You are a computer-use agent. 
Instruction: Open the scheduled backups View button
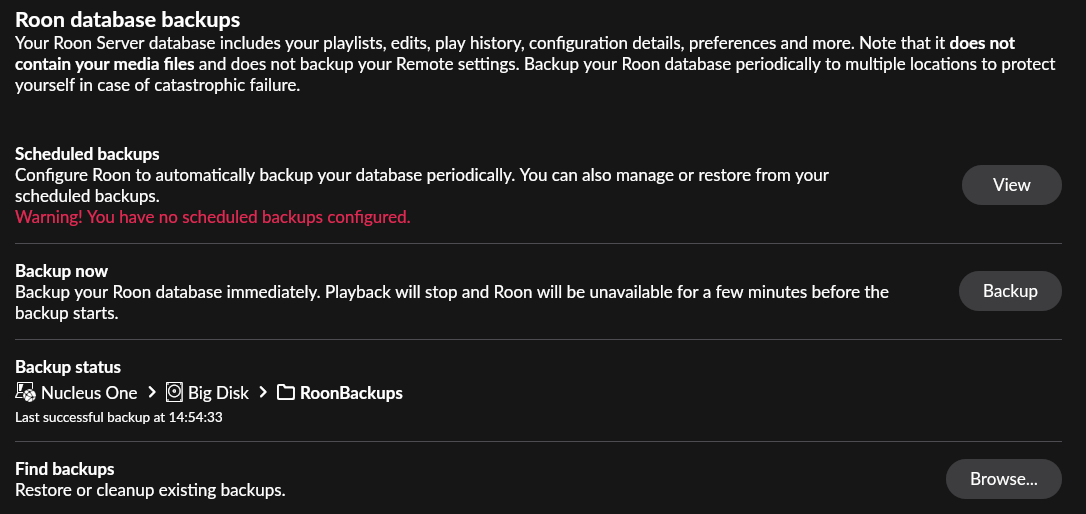[x=1011, y=185]
